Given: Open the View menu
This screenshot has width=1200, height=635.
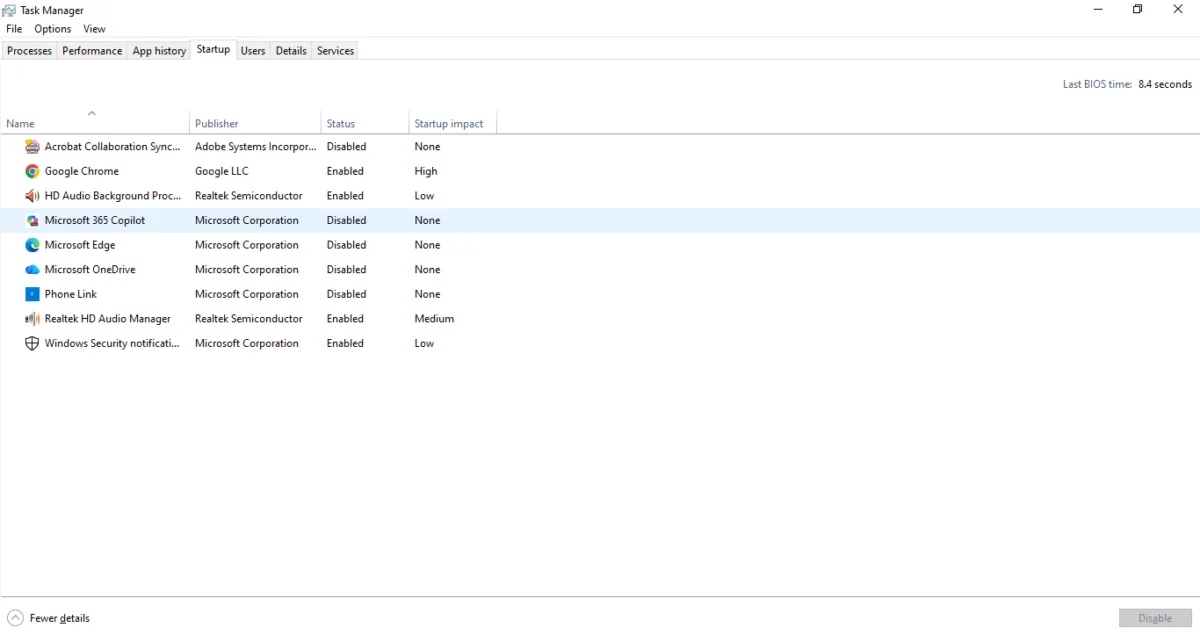Looking at the screenshot, I should coord(94,29).
